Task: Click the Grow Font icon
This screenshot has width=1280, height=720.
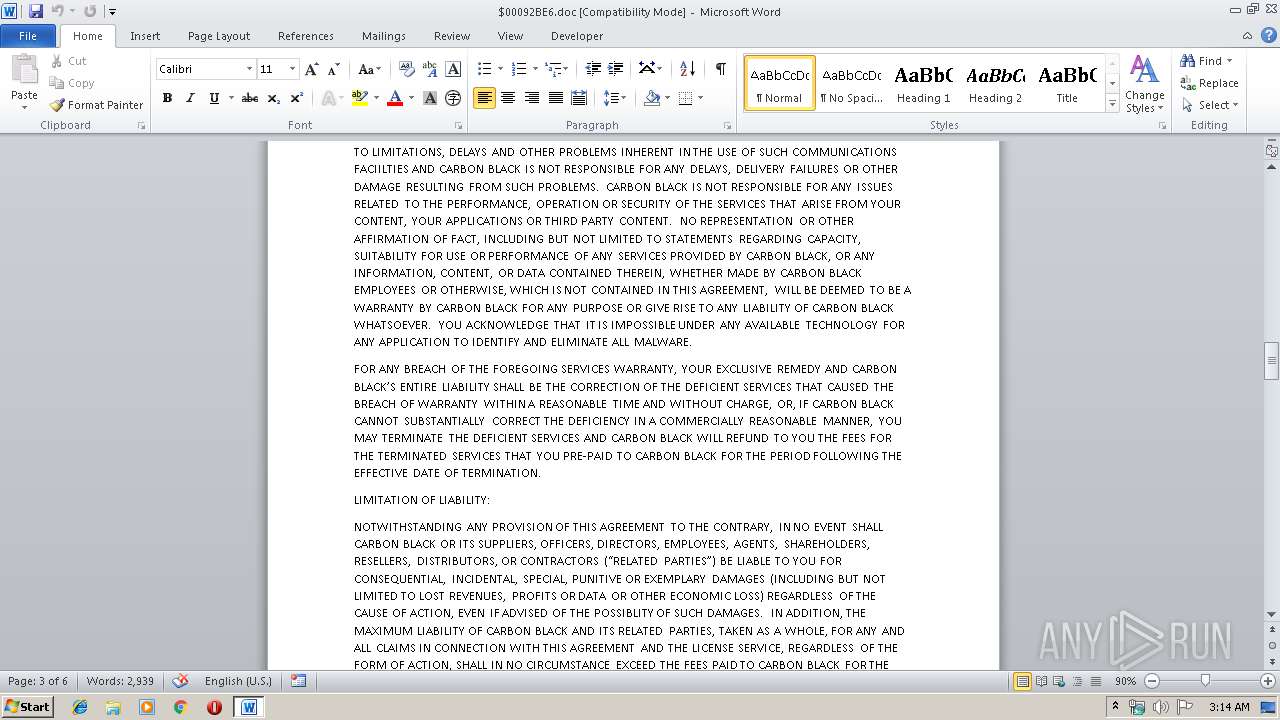Action: (x=312, y=69)
